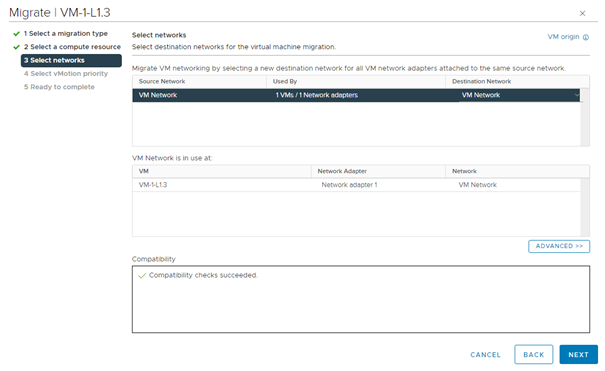The image size is (605, 371).
Task: Click the compatibility success checkmark icon
Action: coord(142,275)
